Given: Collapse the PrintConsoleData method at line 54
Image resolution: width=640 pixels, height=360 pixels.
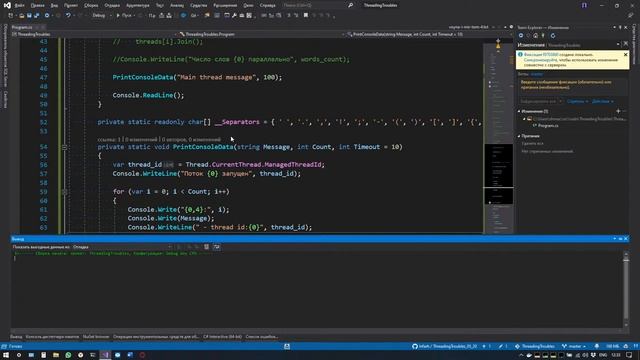Looking at the screenshot, I should click(64, 147).
